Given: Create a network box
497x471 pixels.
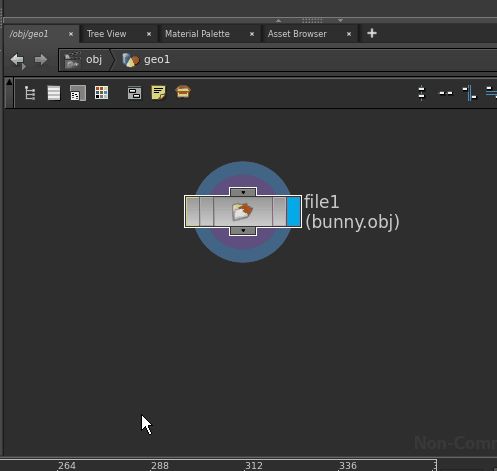Looking at the screenshot, I should [134, 93].
